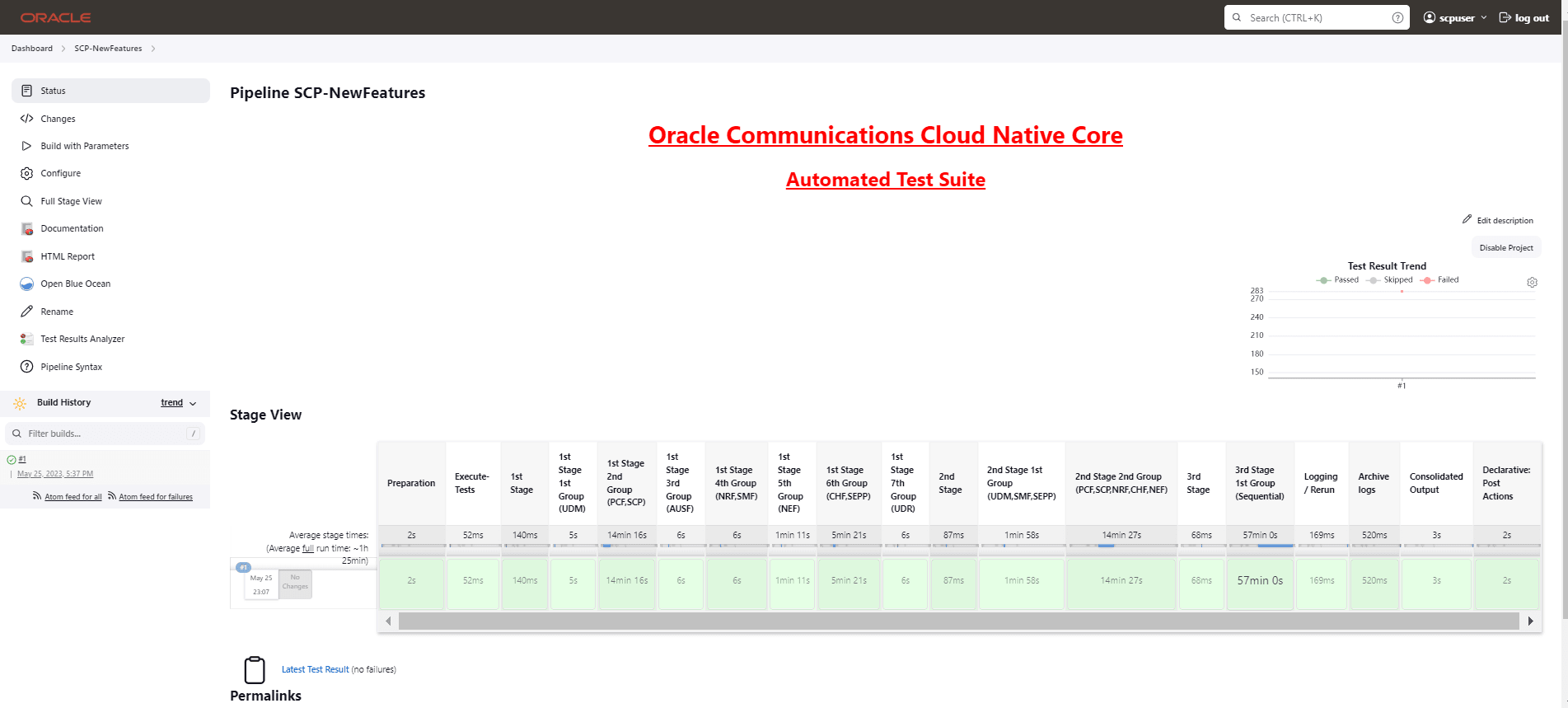Click the left arrow of stage view scrollbar
1568x708 pixels.
[388, 621]
